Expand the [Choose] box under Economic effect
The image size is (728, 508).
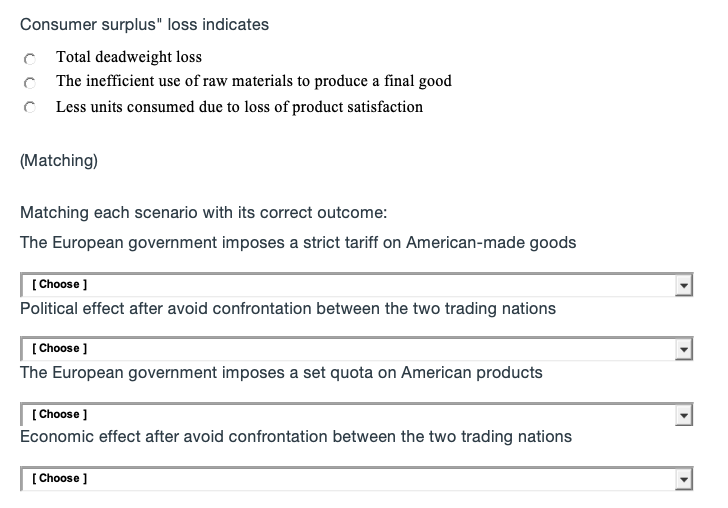(350, 479)
